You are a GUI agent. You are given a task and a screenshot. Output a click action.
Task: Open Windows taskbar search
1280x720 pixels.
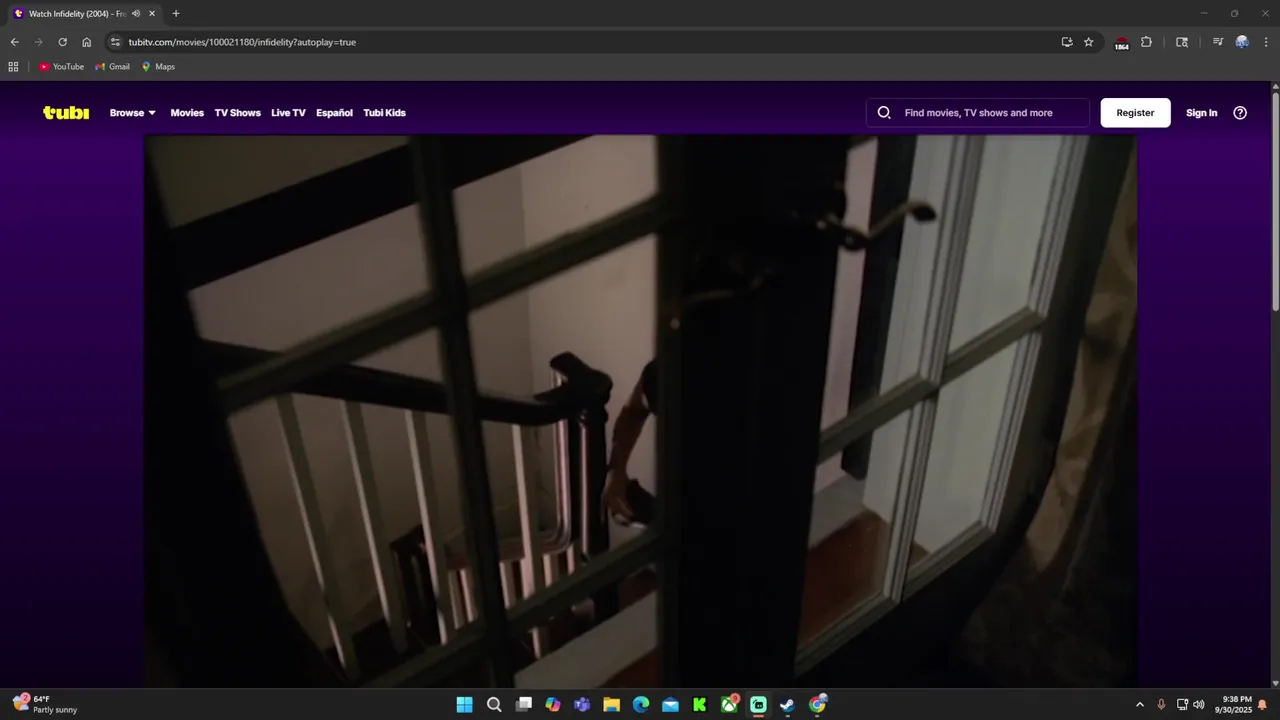(x=494, y=705)
